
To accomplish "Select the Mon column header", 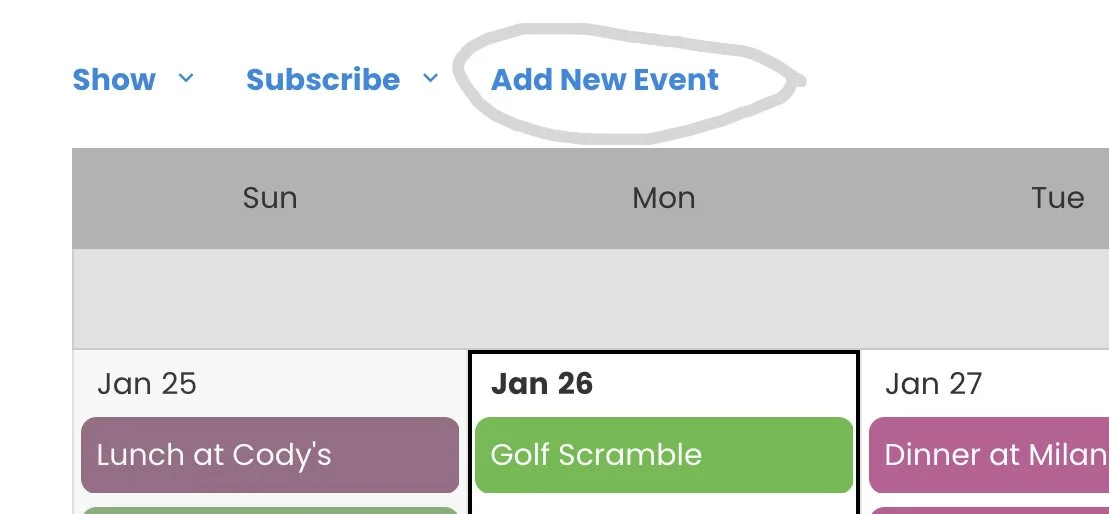I will (663, 198).
